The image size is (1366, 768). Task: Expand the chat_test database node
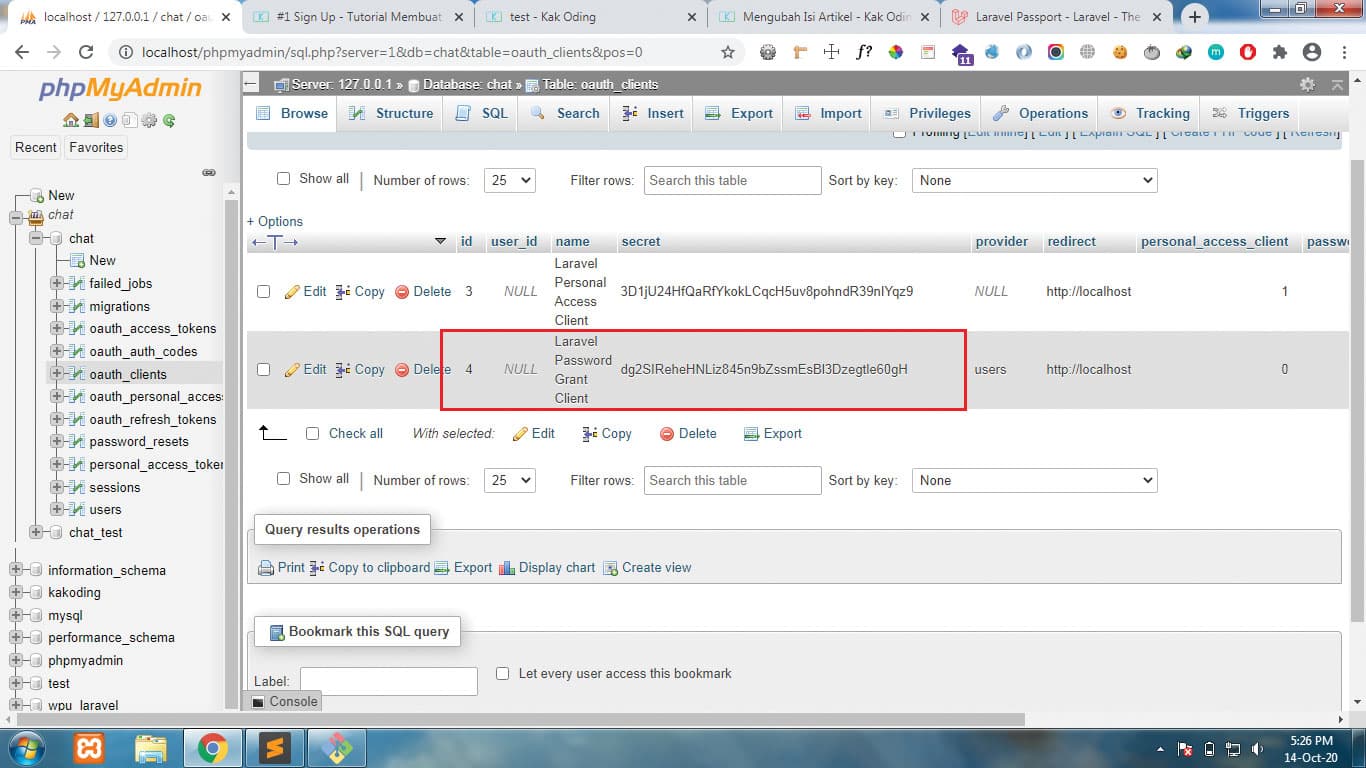(35, 532)
